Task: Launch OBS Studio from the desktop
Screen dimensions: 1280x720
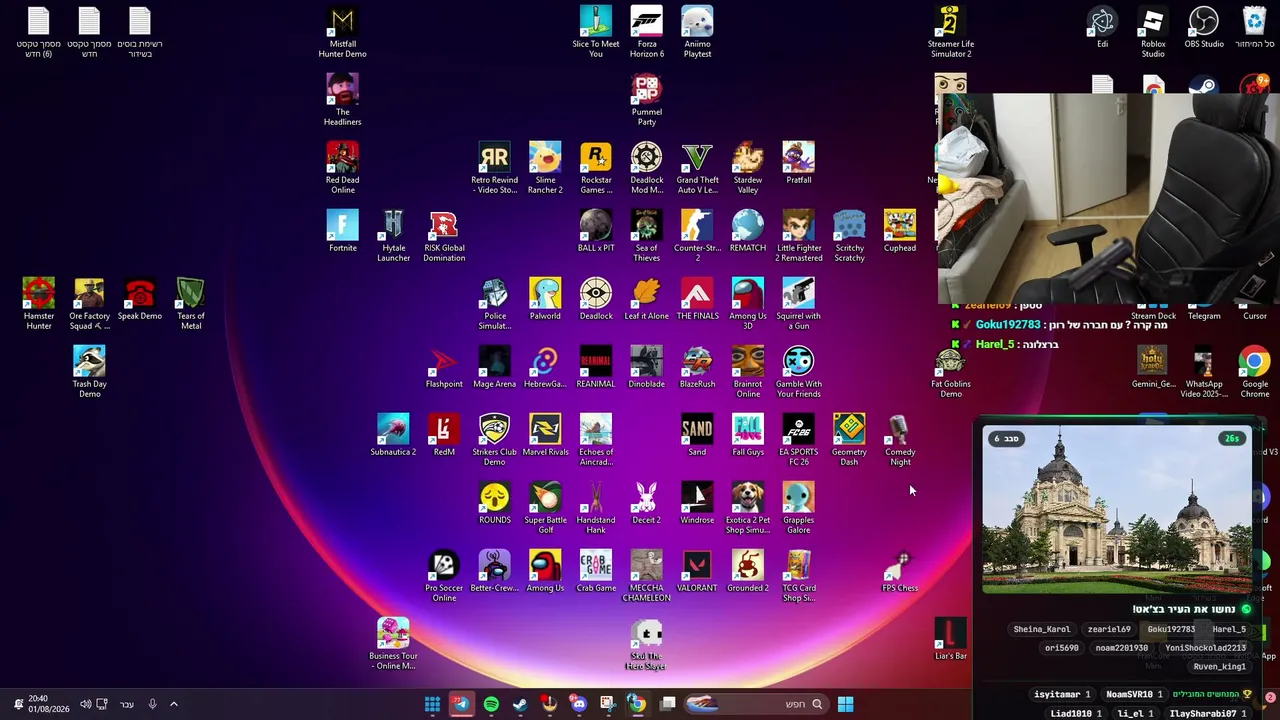Action: [x=1204, y=28]
